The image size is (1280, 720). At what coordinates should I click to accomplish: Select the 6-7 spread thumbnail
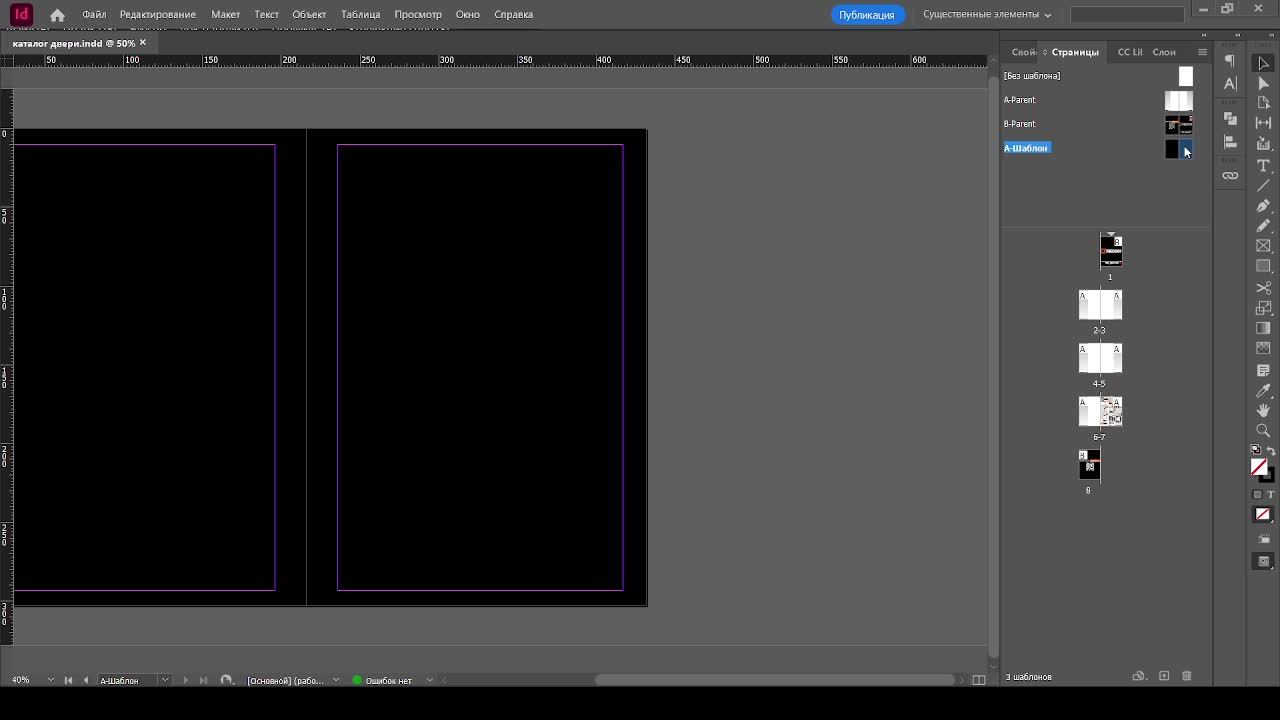1100,411
